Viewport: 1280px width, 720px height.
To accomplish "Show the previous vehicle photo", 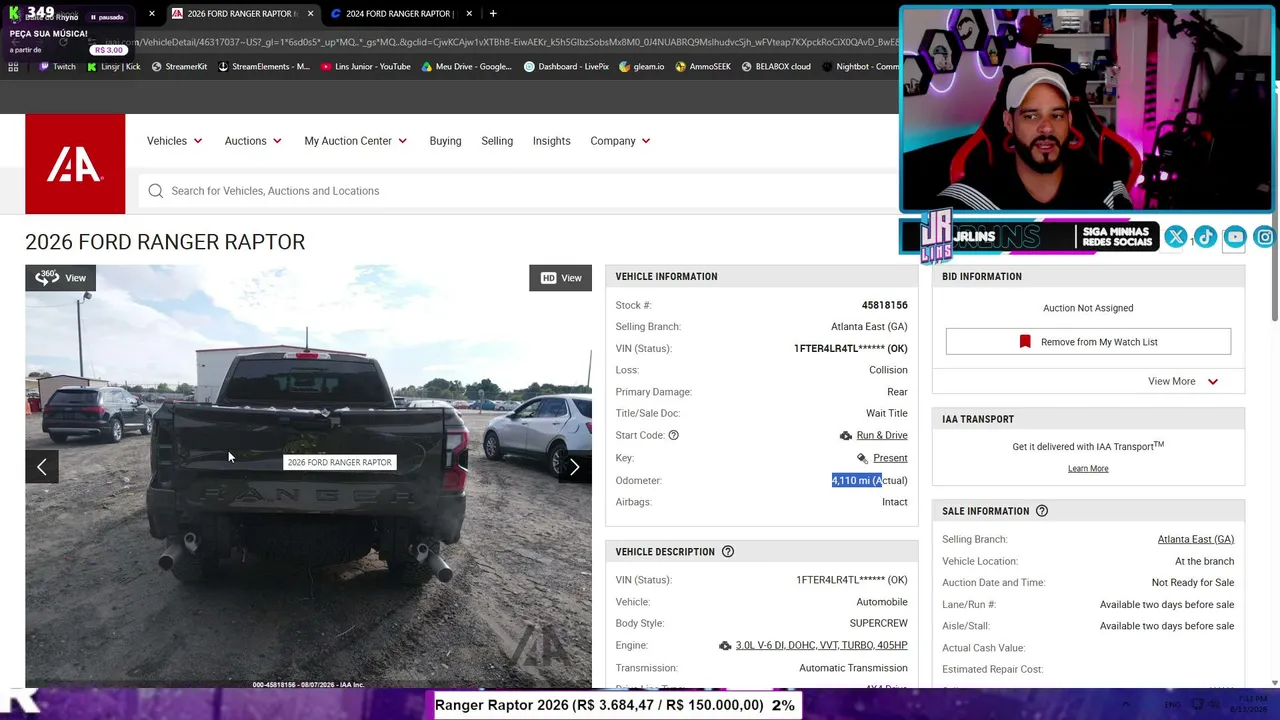I will tap(42, 467).
